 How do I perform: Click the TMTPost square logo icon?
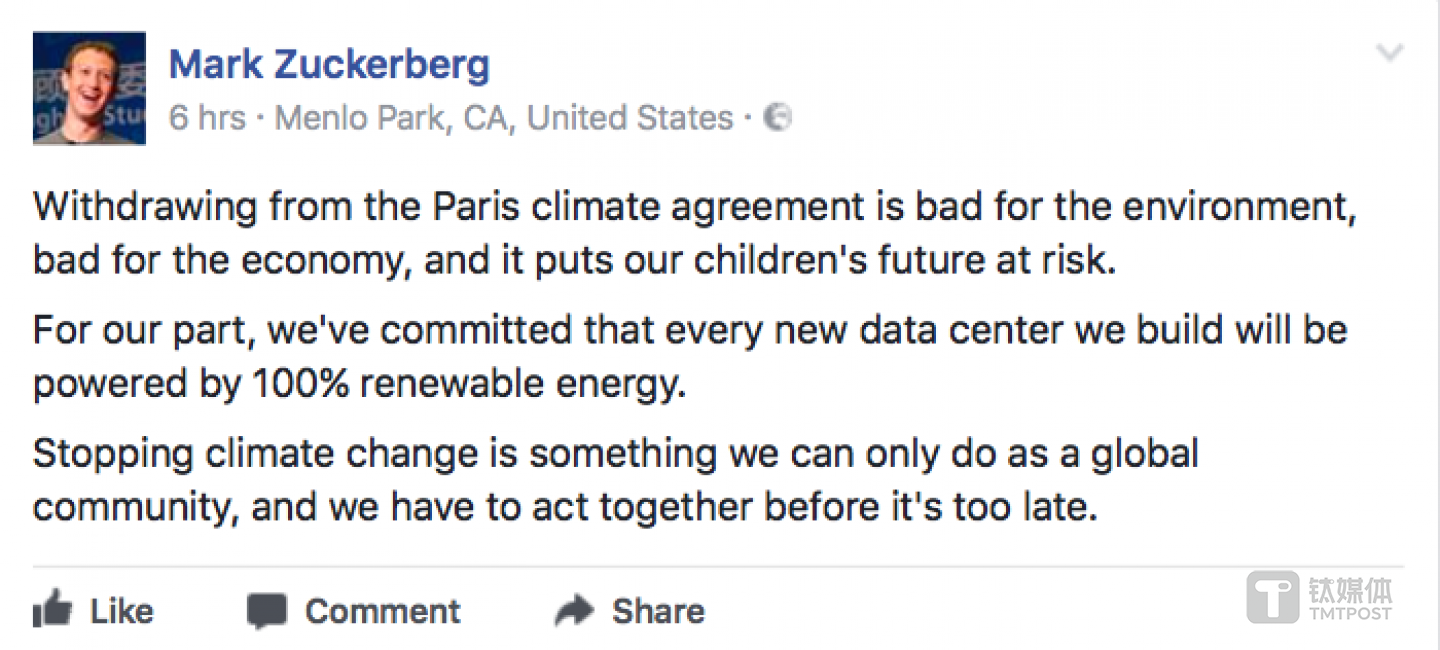point(1273,597)
